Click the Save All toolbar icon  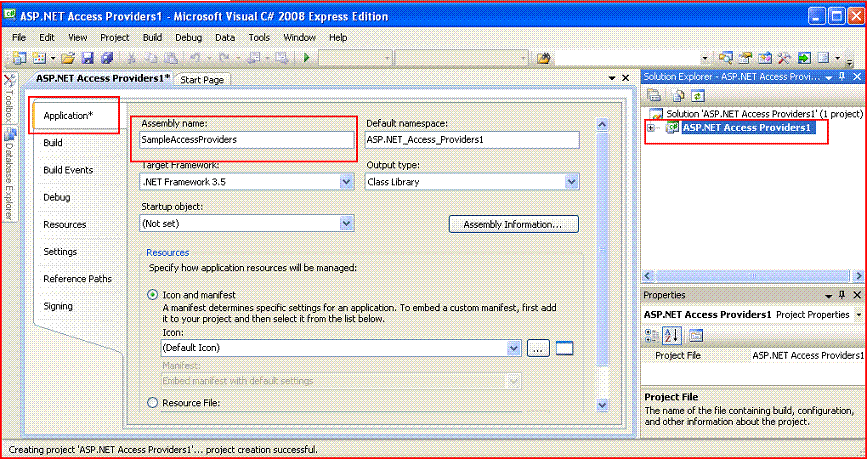107,58
